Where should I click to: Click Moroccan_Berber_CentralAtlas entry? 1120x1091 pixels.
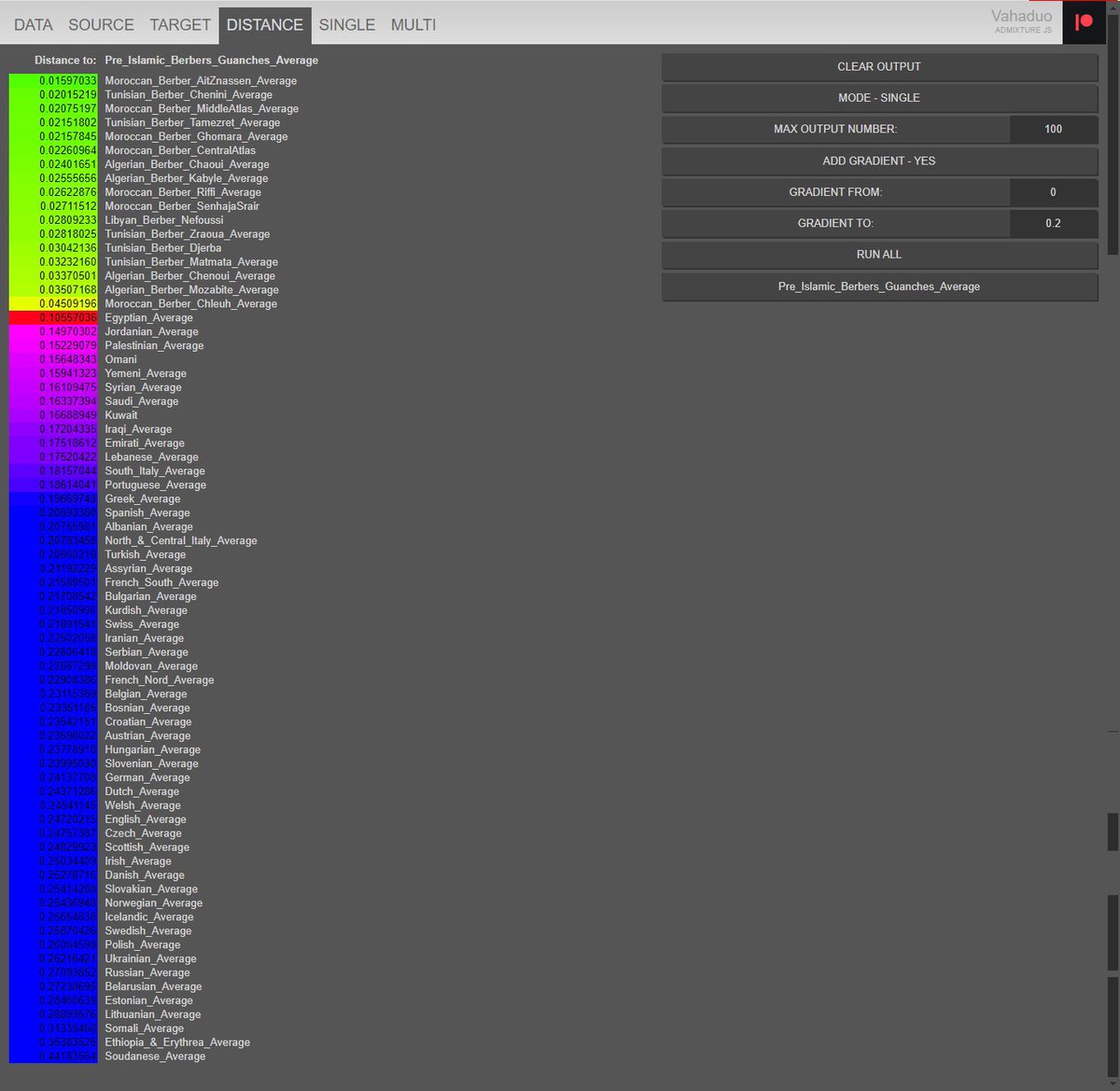point(180,150)
